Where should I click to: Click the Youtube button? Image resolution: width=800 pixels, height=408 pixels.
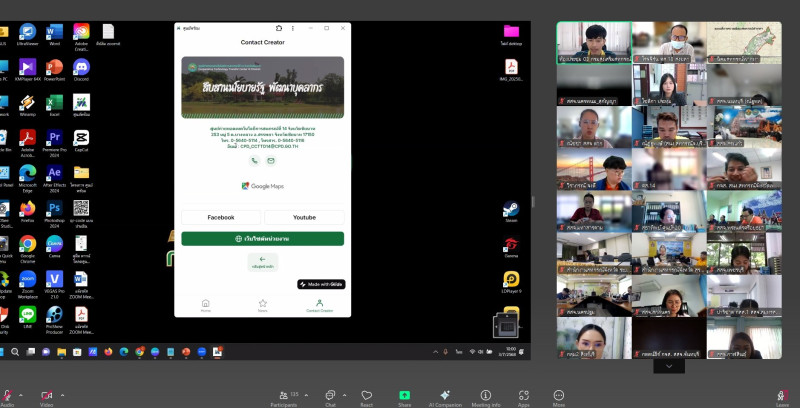304,217
